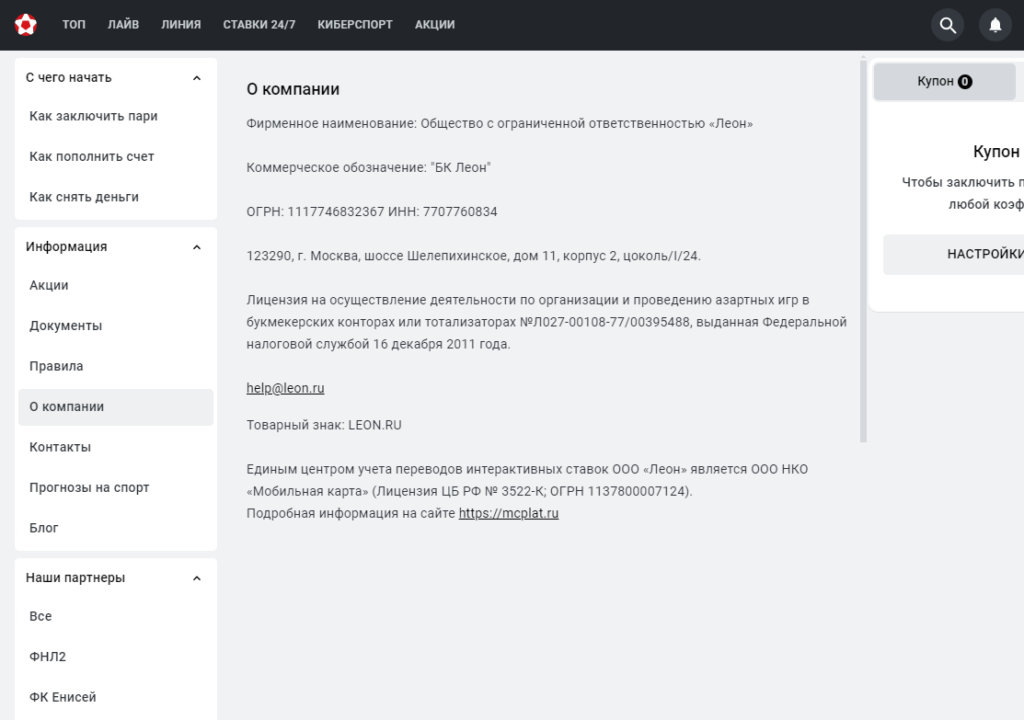Click the Купон counter badge showing 0
This screenshot has height=720, width=1024.
[x=965, y=82]
